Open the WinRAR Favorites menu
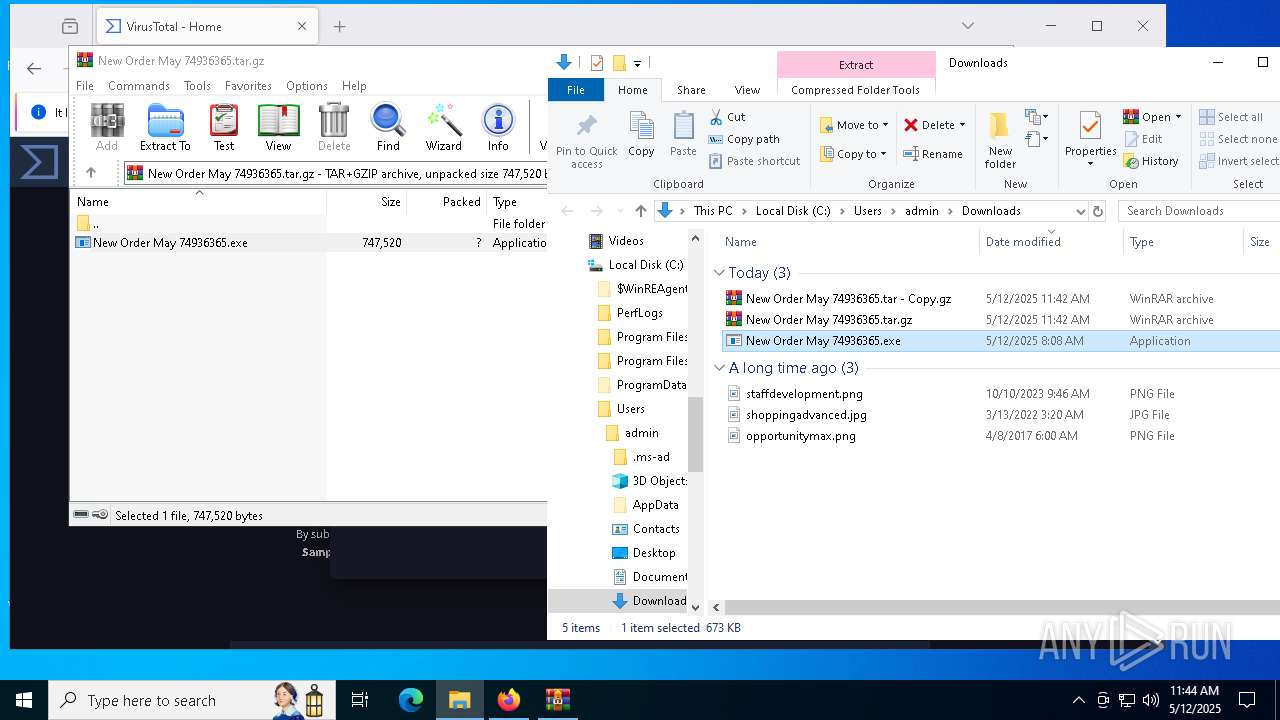This screenshot has height=720, width=1280. [248, 86]
